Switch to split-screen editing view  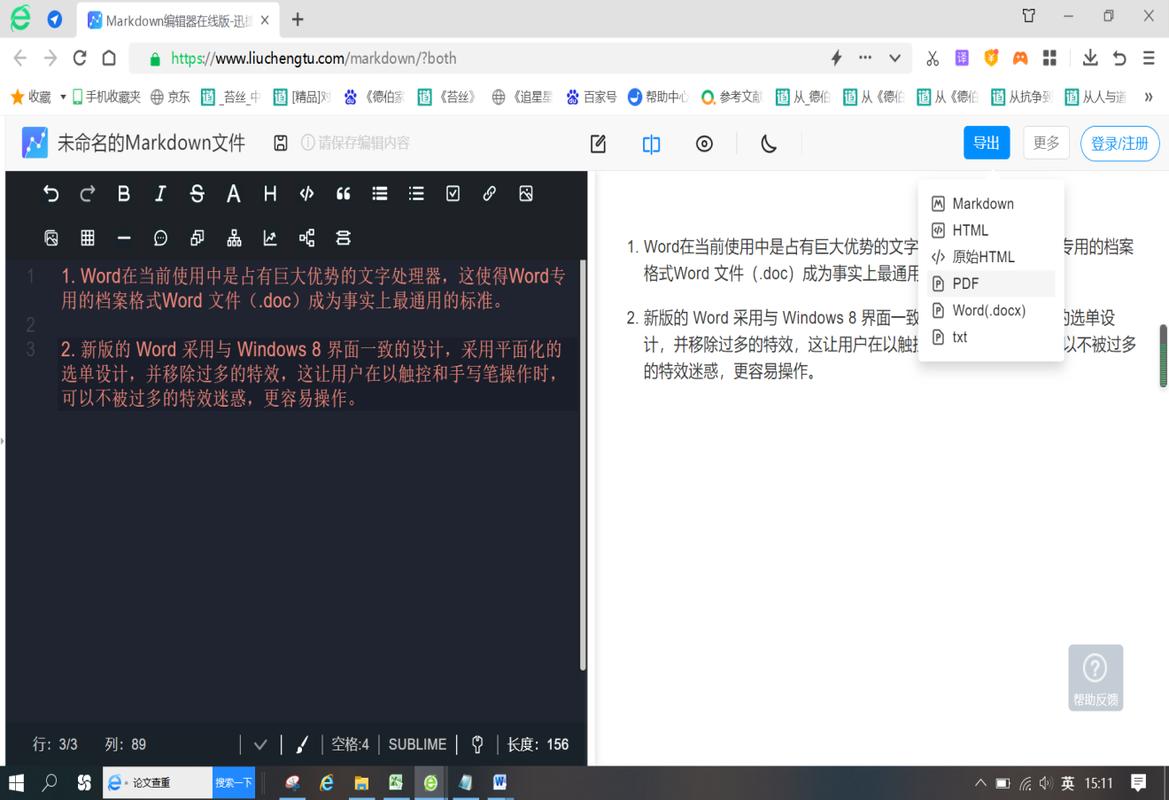coord(651,143)
